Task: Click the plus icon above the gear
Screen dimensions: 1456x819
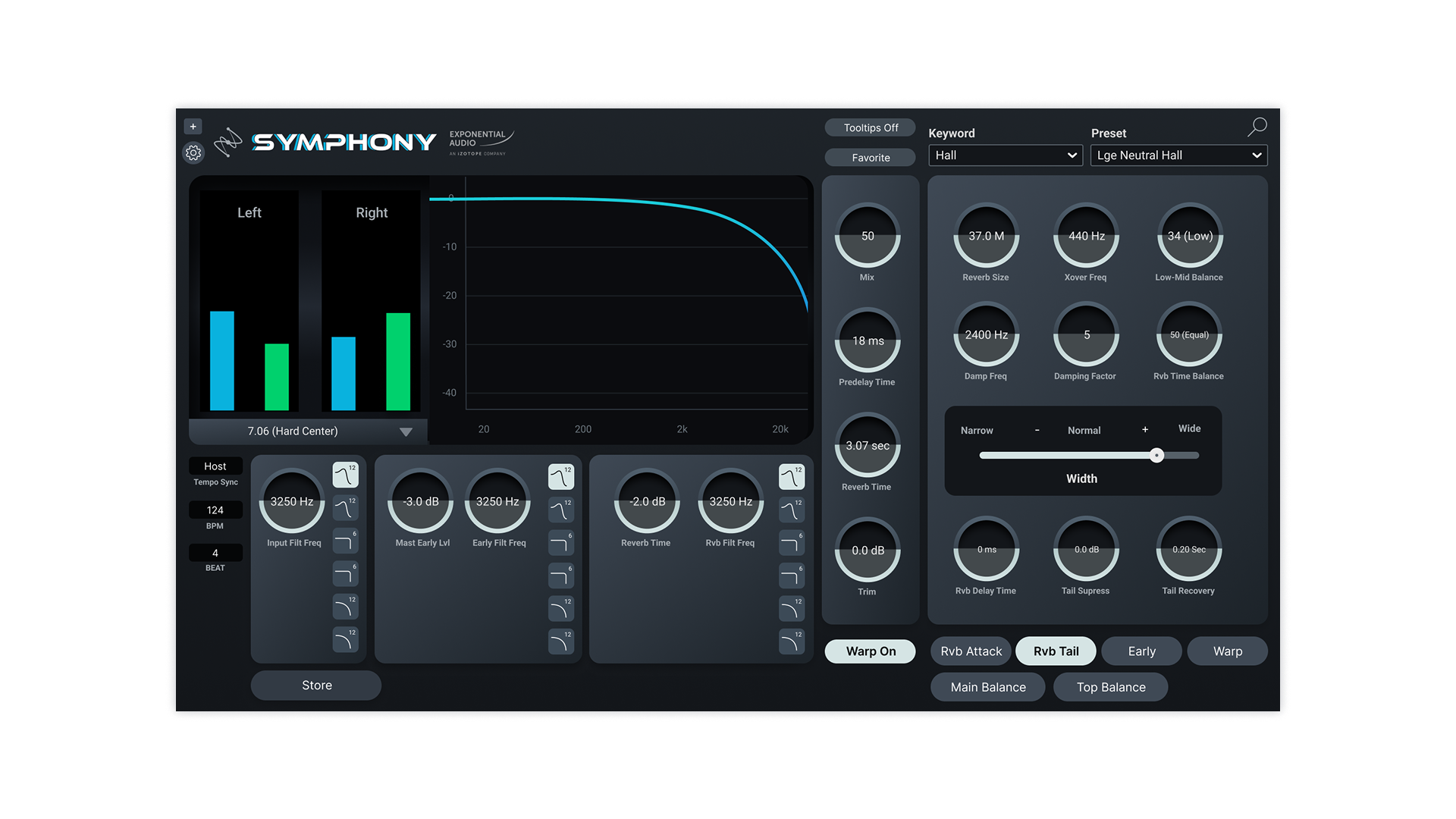Action: (x=193, y=127)
